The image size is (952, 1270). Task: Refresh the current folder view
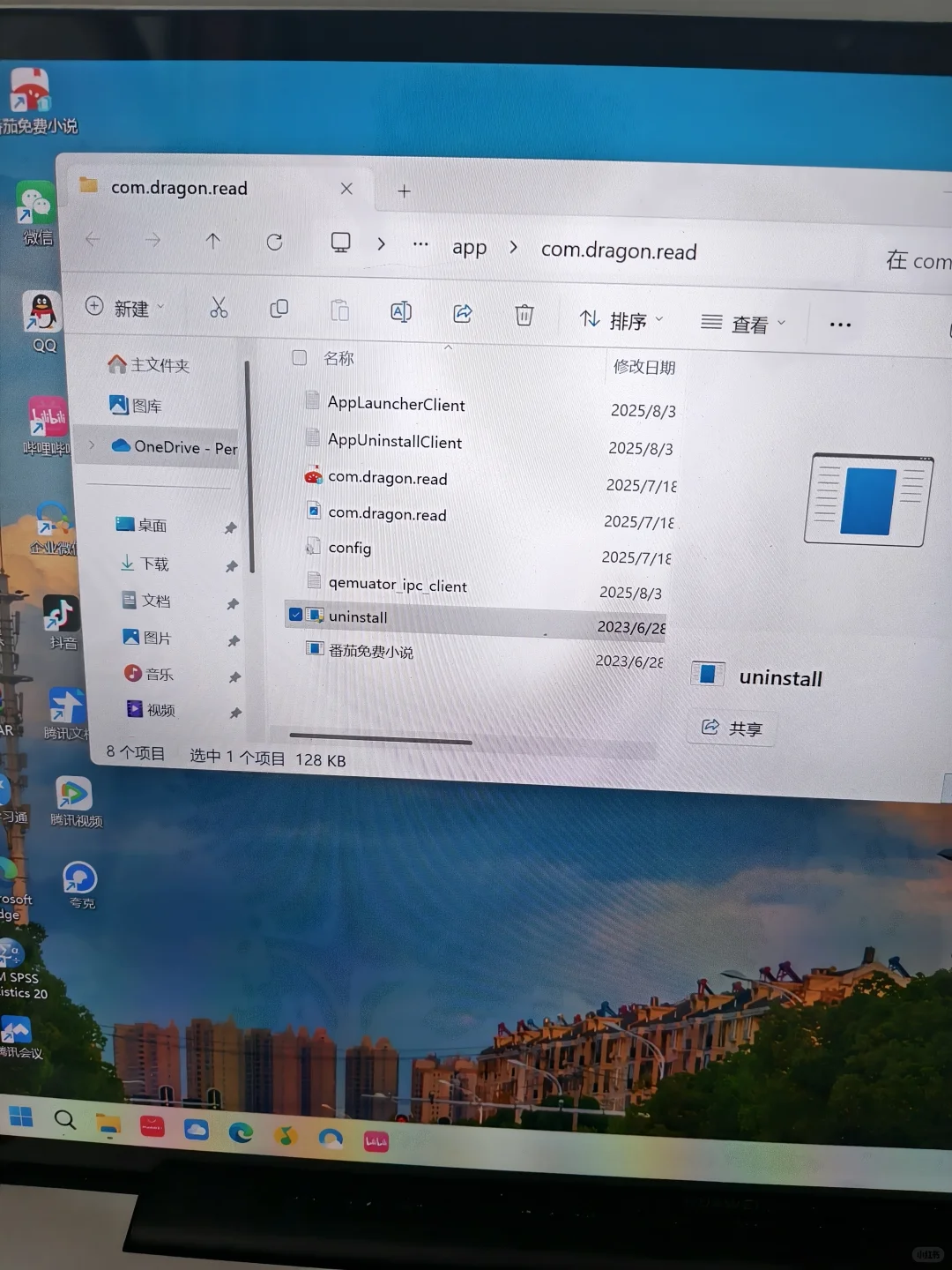coord(274,241)
